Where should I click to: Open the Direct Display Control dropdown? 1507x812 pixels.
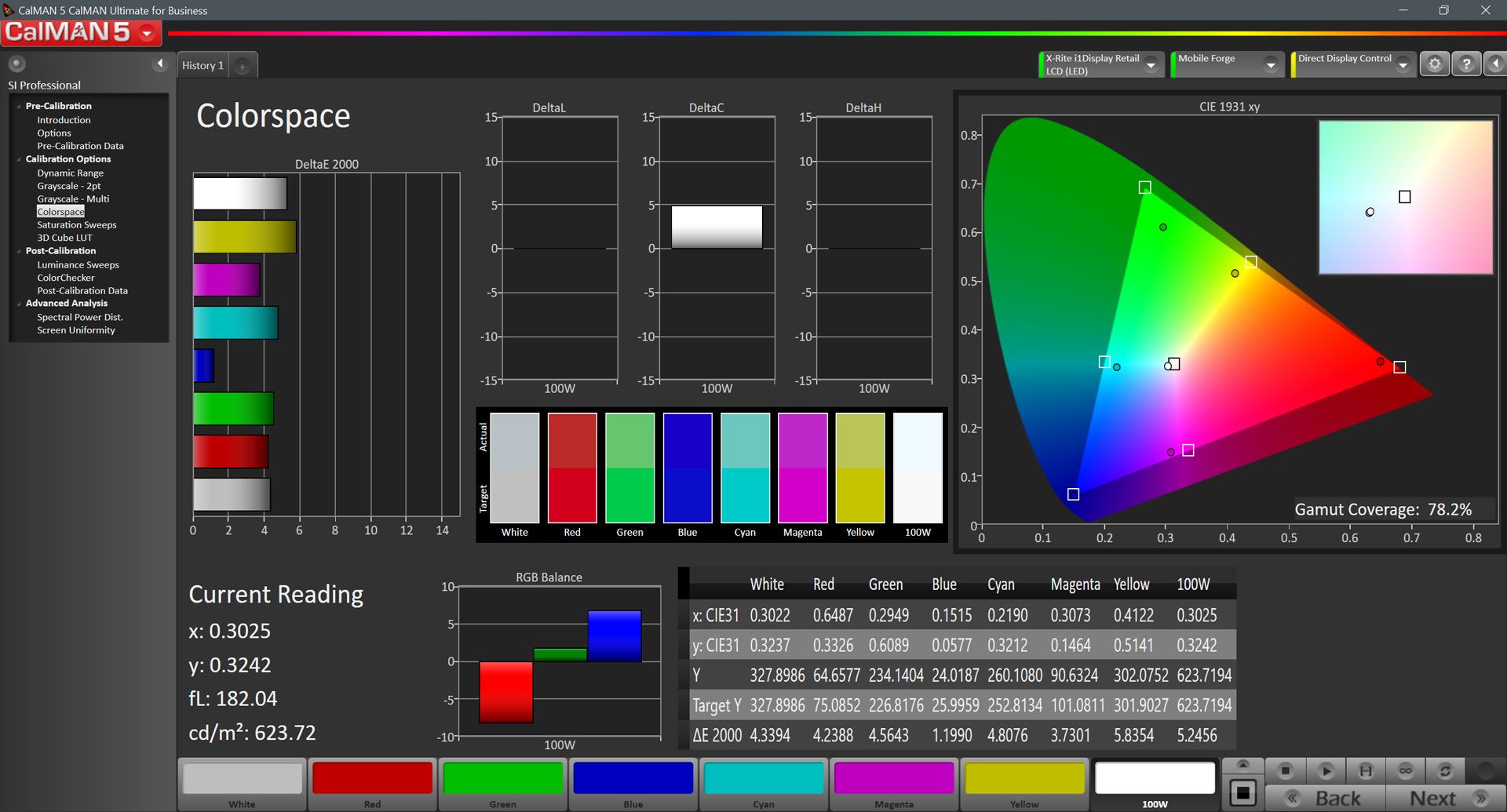click(x=1403, y=65)
